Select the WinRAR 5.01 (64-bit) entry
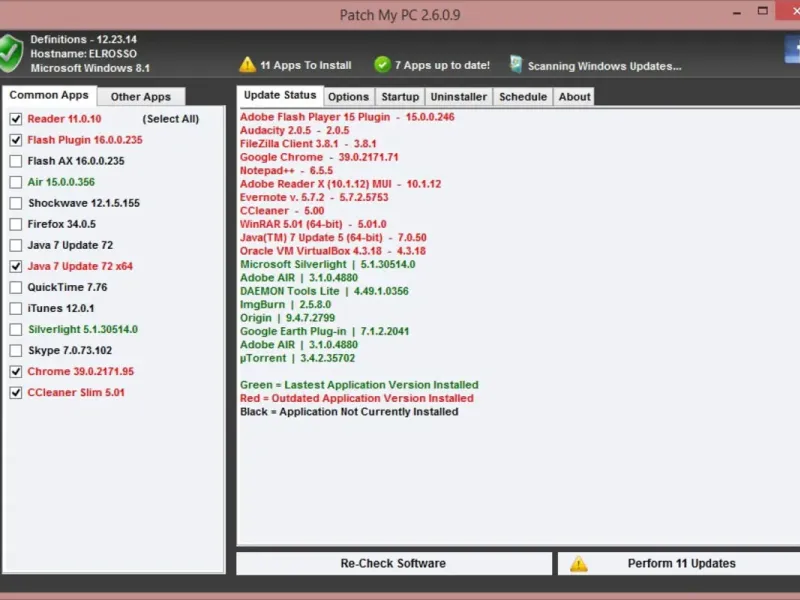Screen dimensions: 800x600 tap(313, 224)
